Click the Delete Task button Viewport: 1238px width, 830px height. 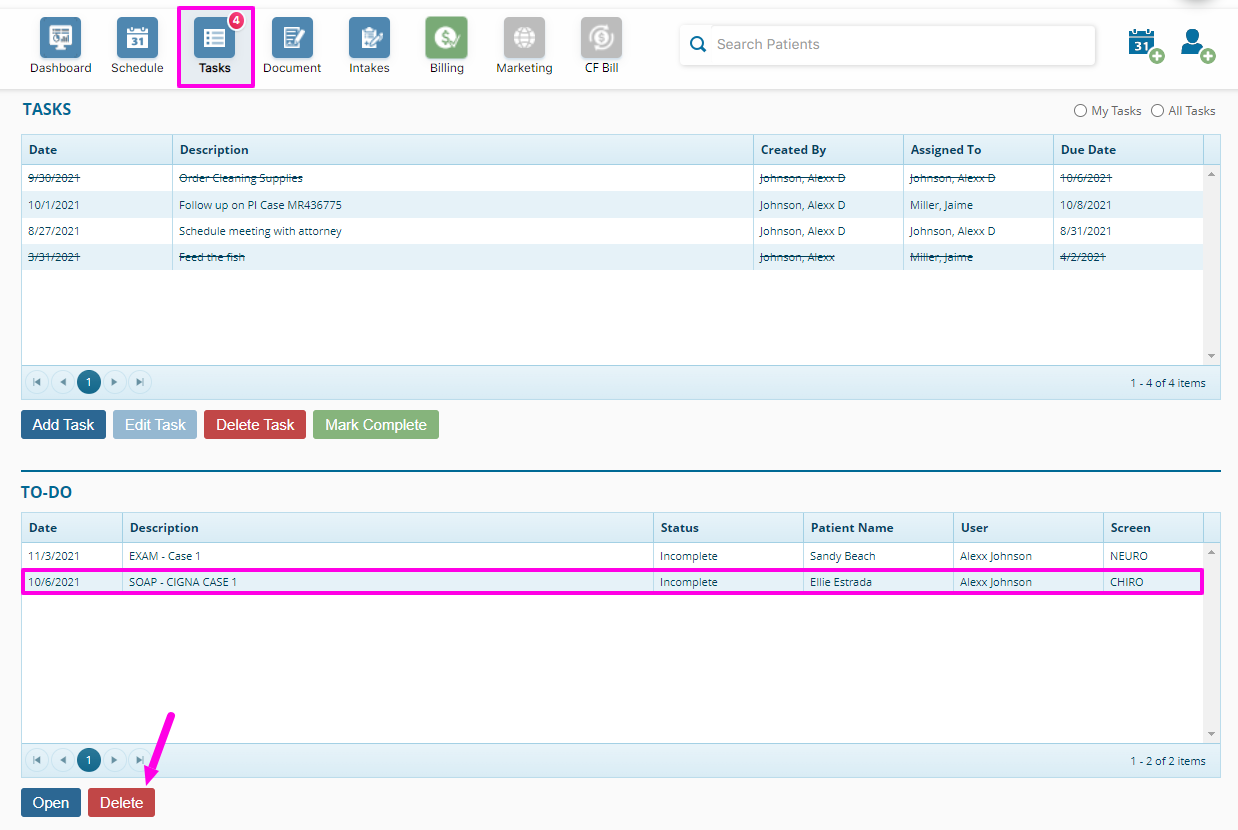[255, 425]
